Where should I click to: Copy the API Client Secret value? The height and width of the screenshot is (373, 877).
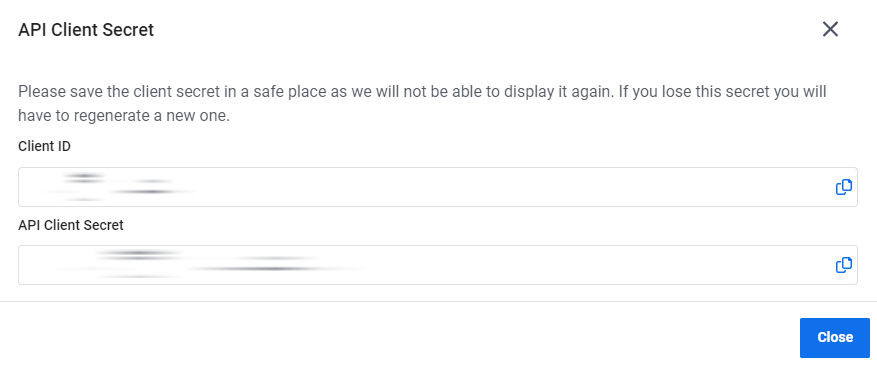[843, 265]
